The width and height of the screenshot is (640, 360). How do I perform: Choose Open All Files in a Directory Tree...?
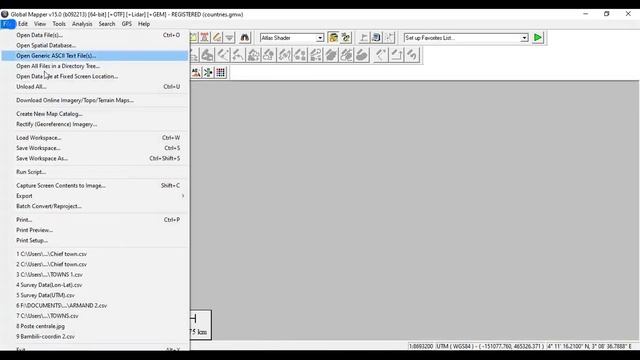click(95, 66)
